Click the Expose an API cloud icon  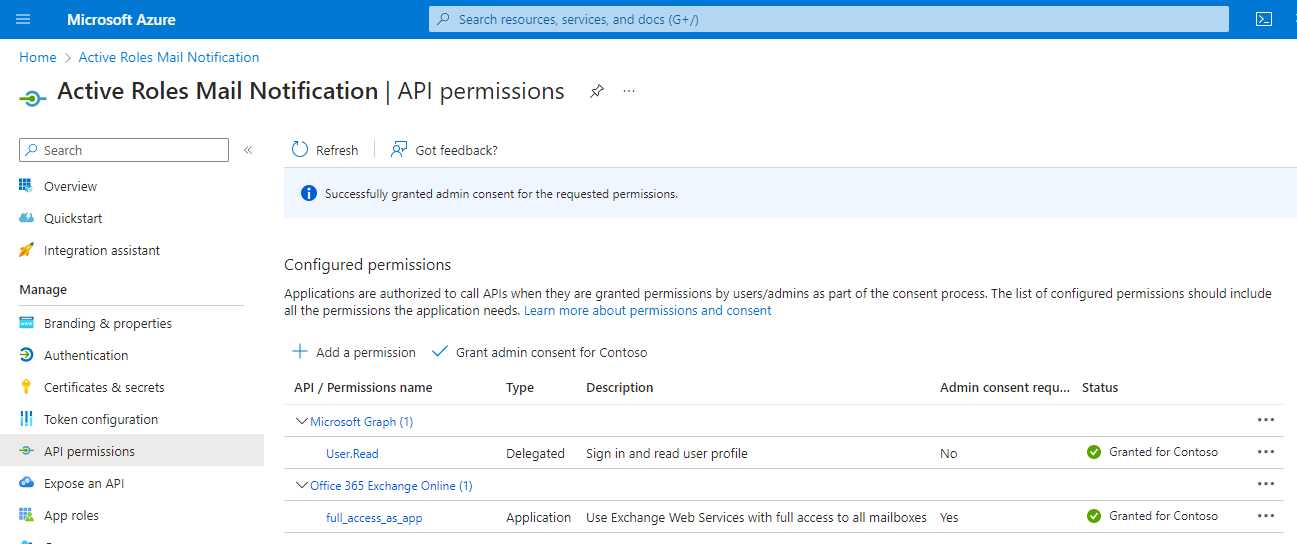click(26, 483)
